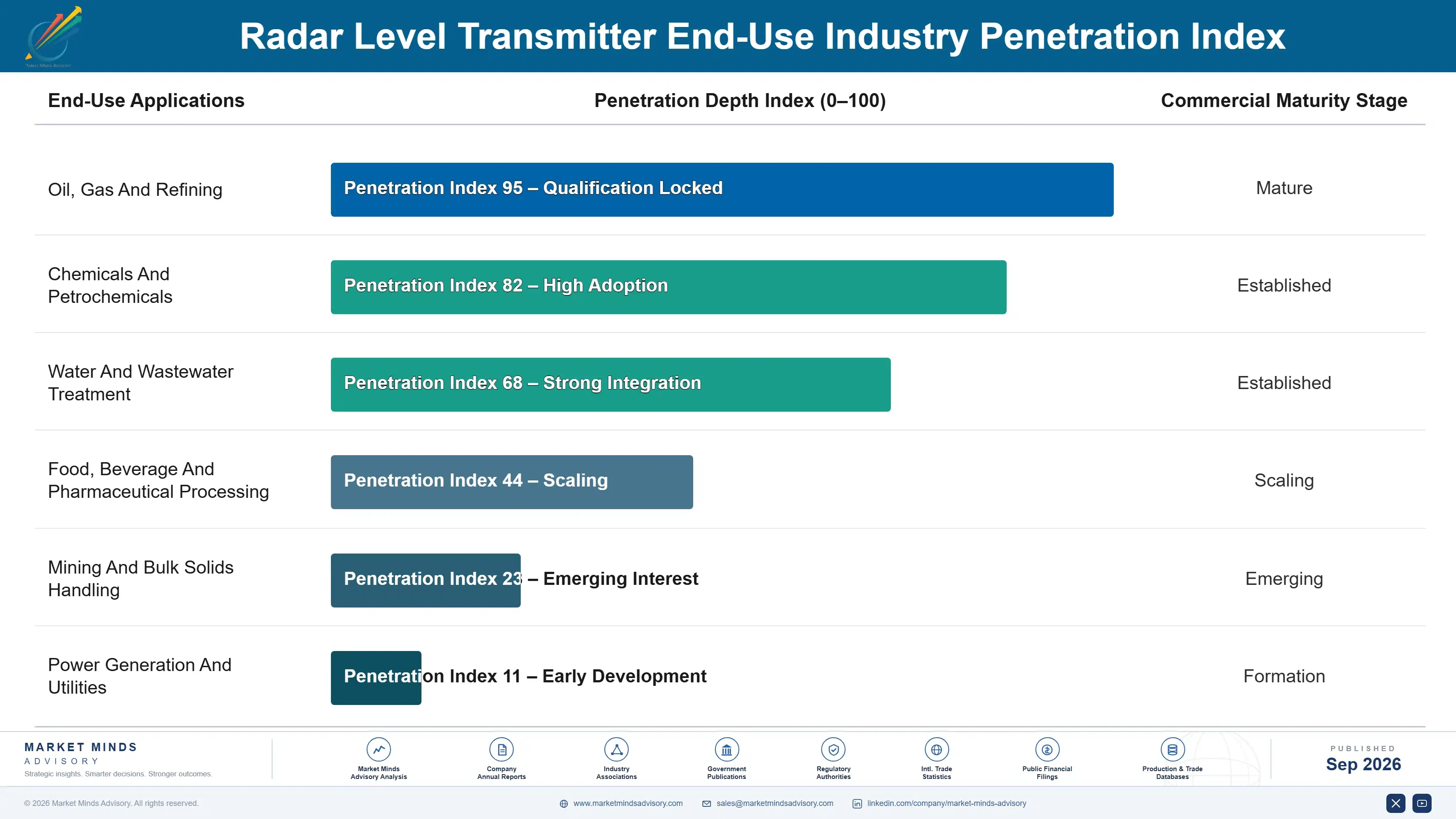1456x819 pixels.
Task: Select the Penetration Index 68 Strong Integration bar
Action: (610, 385)
